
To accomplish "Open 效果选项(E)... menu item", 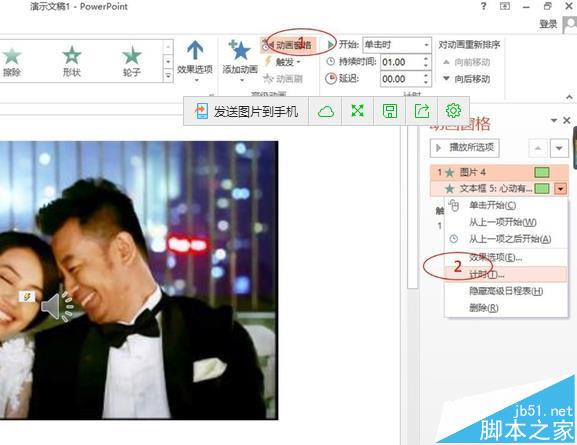I will point(506,258).
